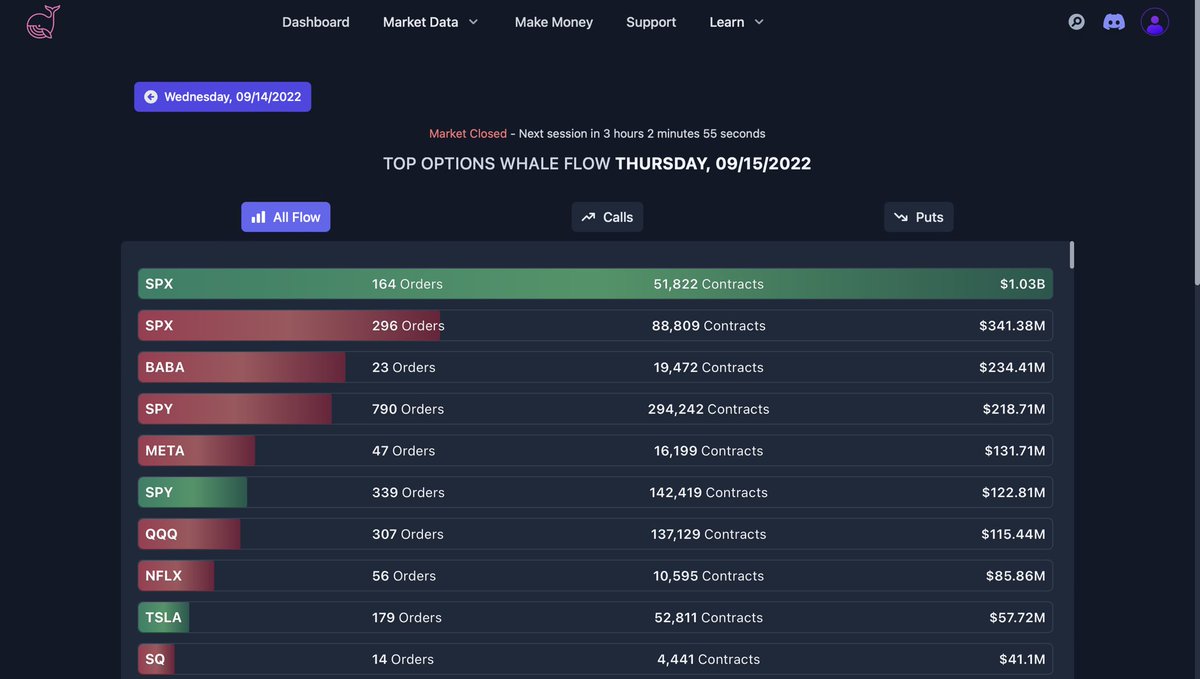Open the red SPX row with $341.38M
Viewport: 1200px width, 679px height.
point(595,326)
